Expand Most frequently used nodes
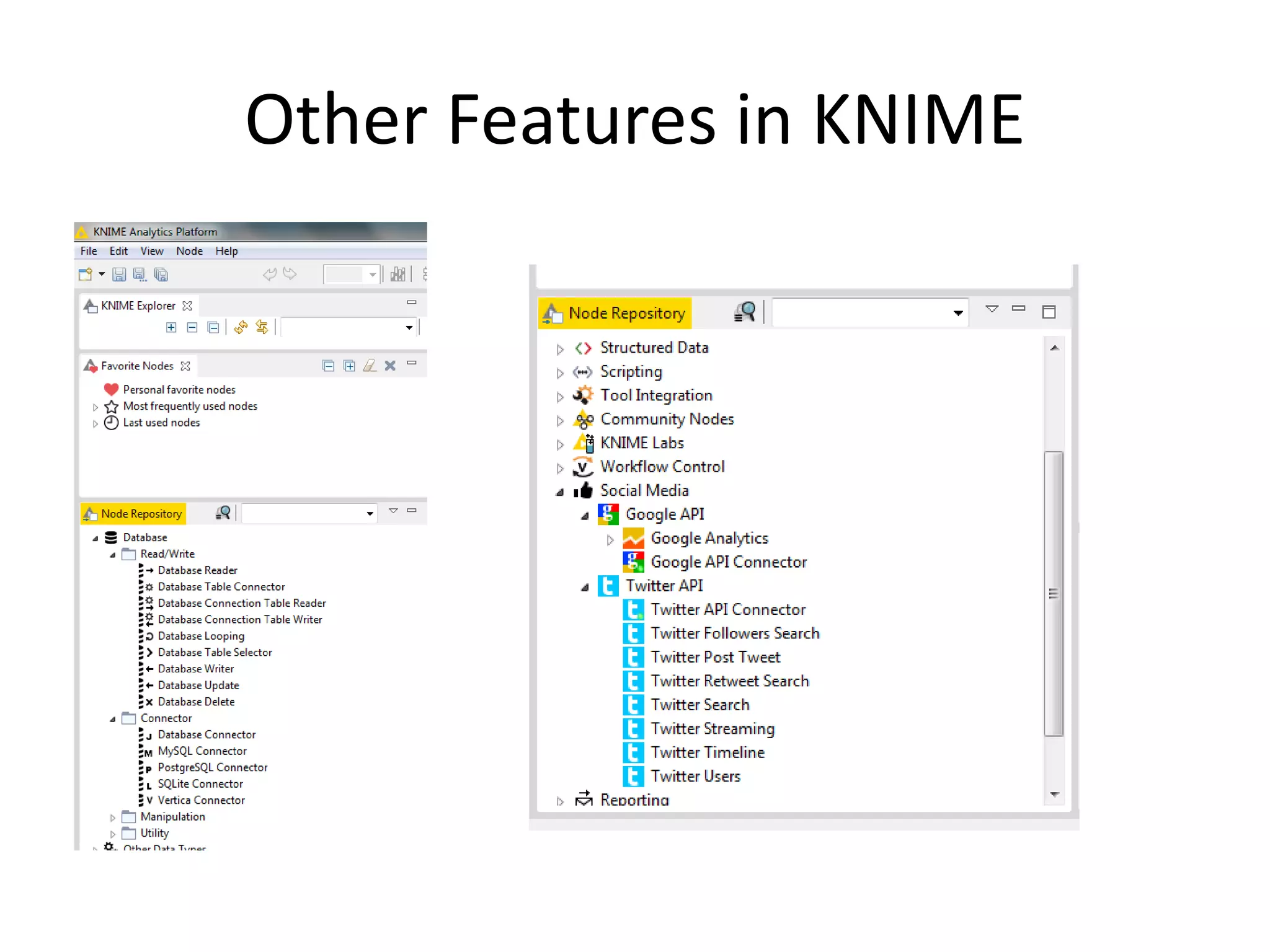1270x952 pixels. 95,407
